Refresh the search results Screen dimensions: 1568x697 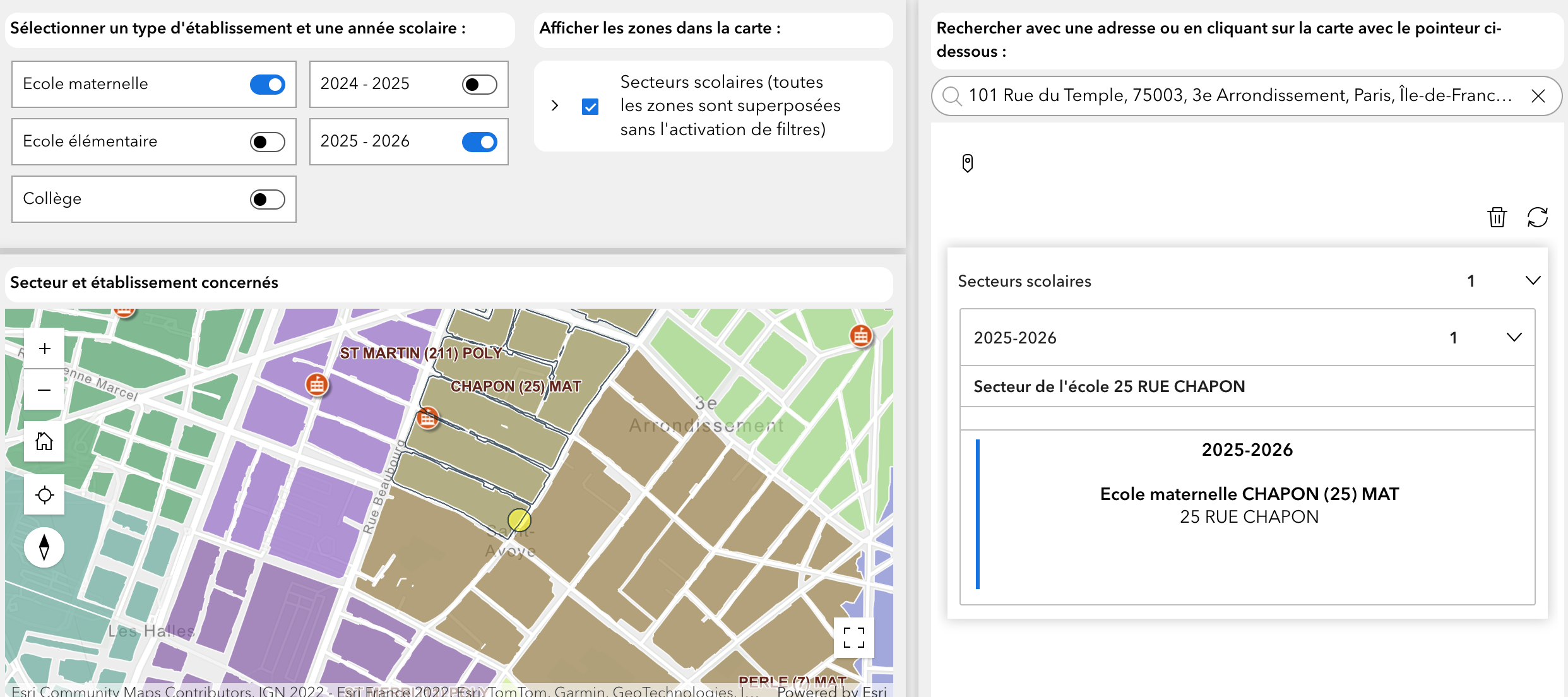[1537, 217]
